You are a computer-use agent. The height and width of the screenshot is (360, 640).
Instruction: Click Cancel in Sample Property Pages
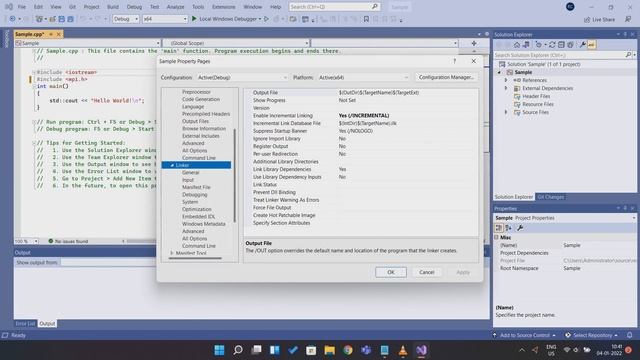click(427, 272)
